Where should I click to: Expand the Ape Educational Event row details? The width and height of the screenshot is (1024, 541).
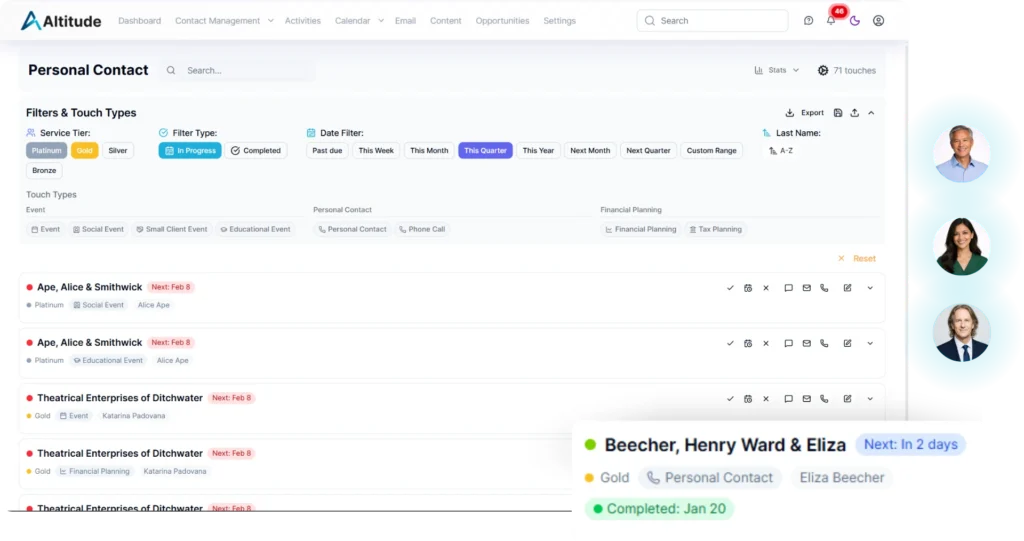[x=870, y=344]
